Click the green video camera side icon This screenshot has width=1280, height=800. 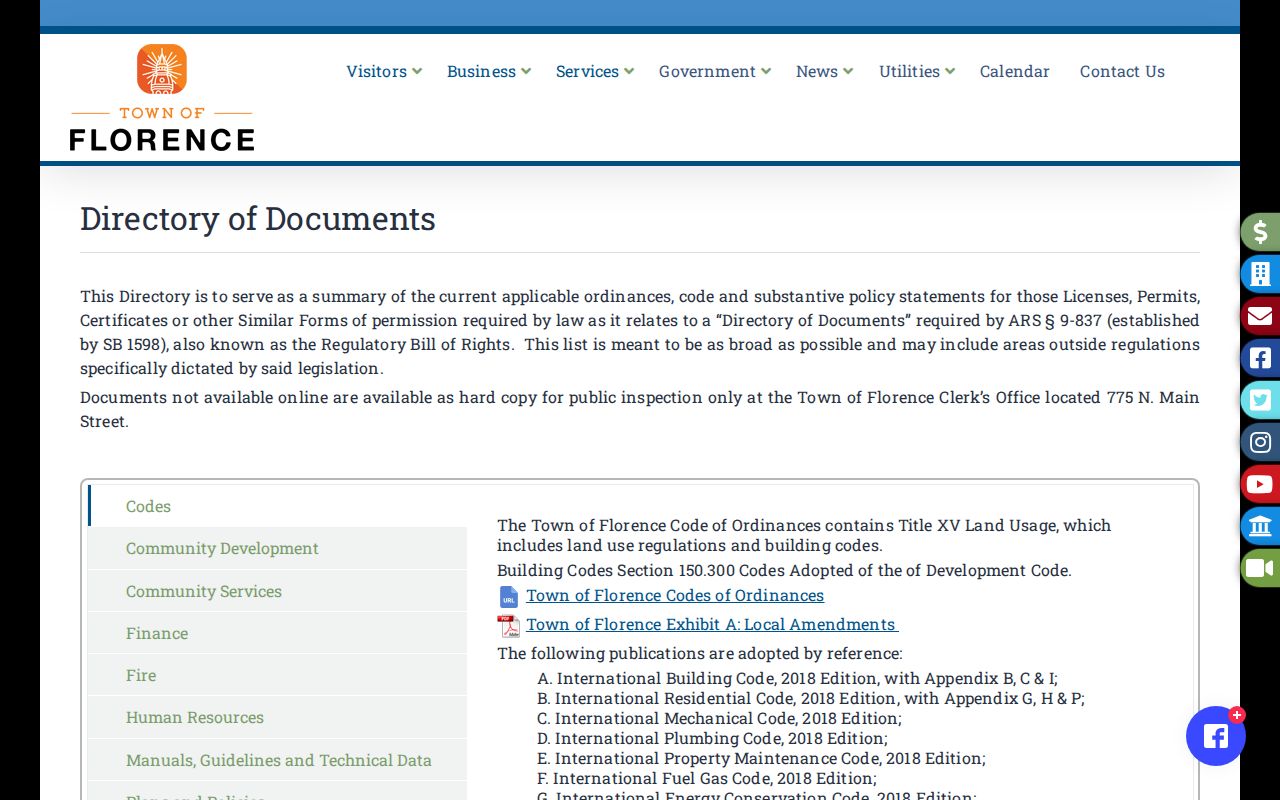pos(1260,569)
